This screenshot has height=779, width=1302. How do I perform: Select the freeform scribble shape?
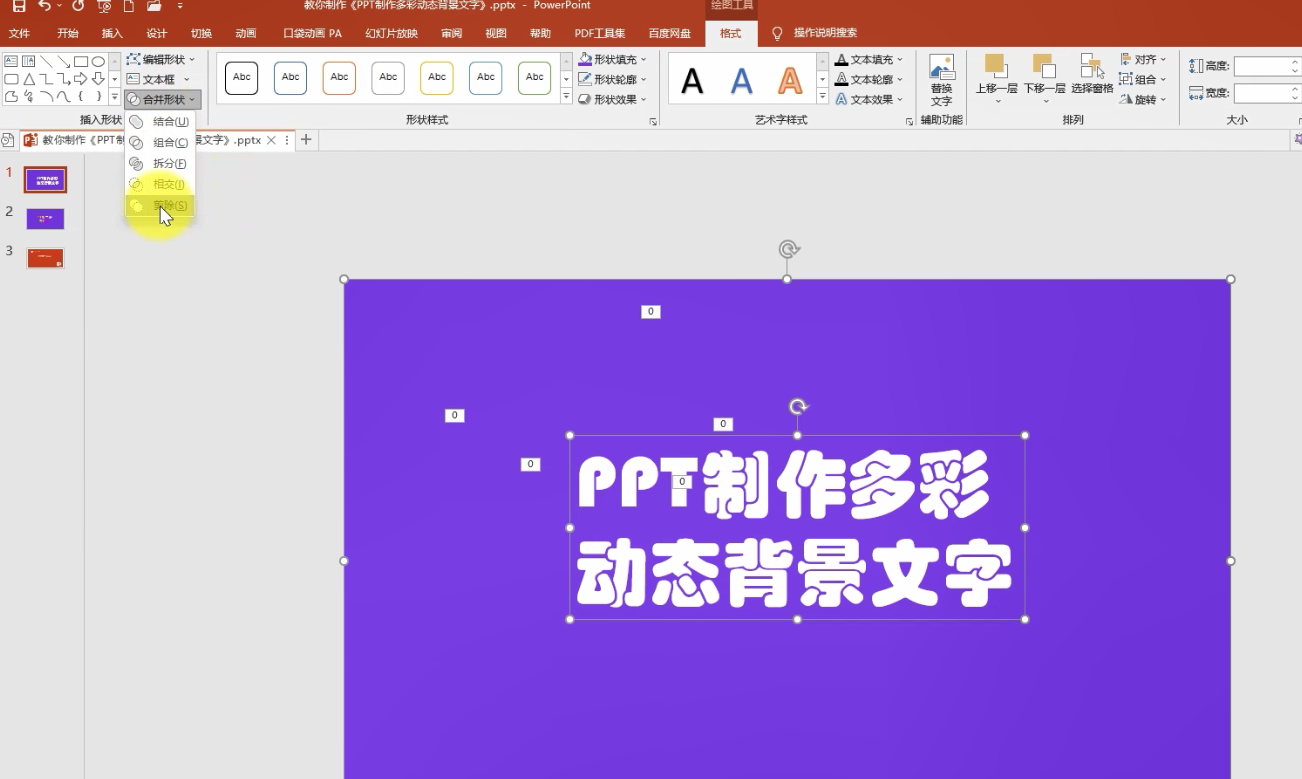tap(29, 97)
